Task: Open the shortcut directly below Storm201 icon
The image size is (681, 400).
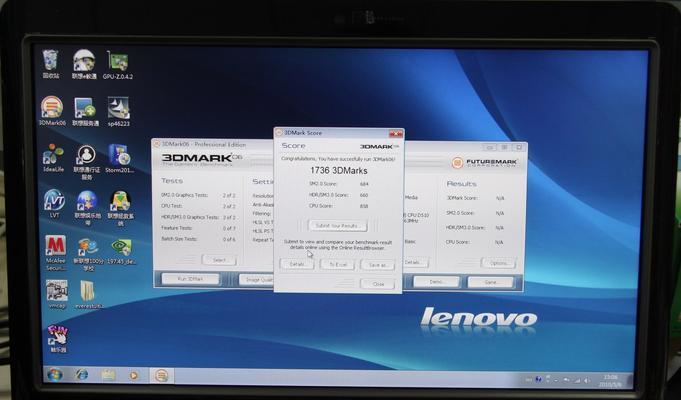Action: tap(120, 208)
